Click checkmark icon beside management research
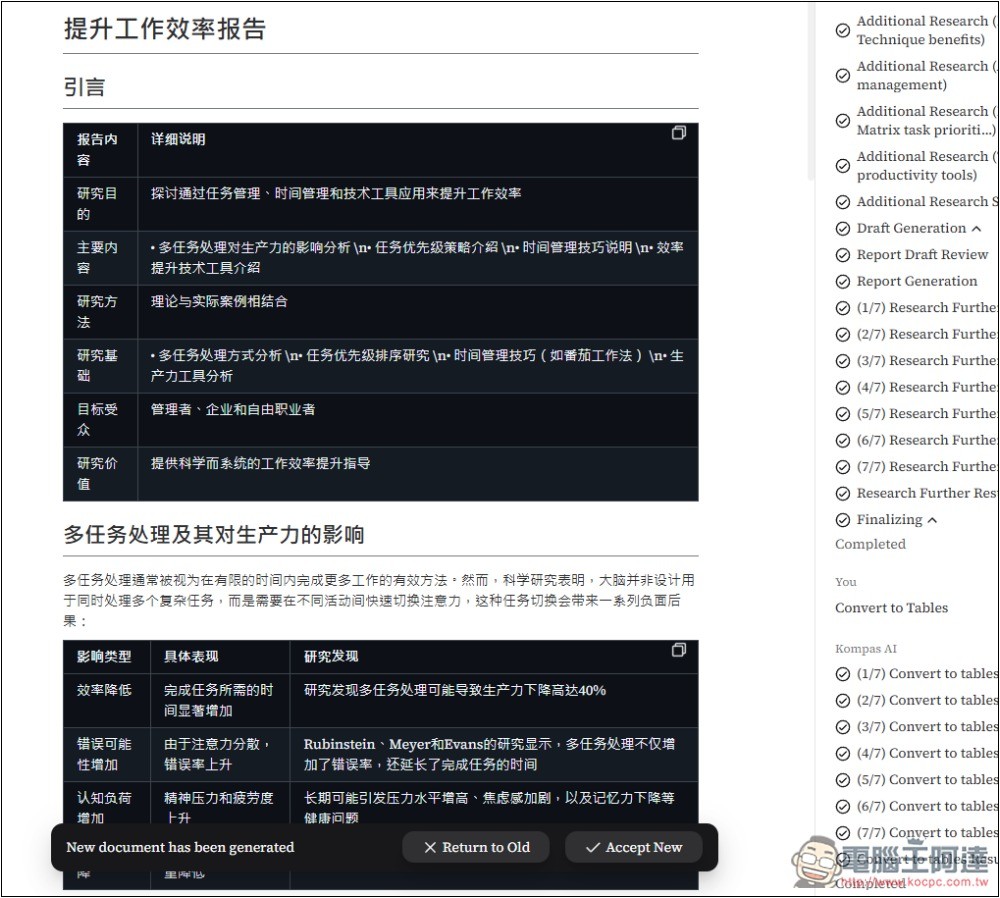 pyautogui.click(x=842, y=75)
